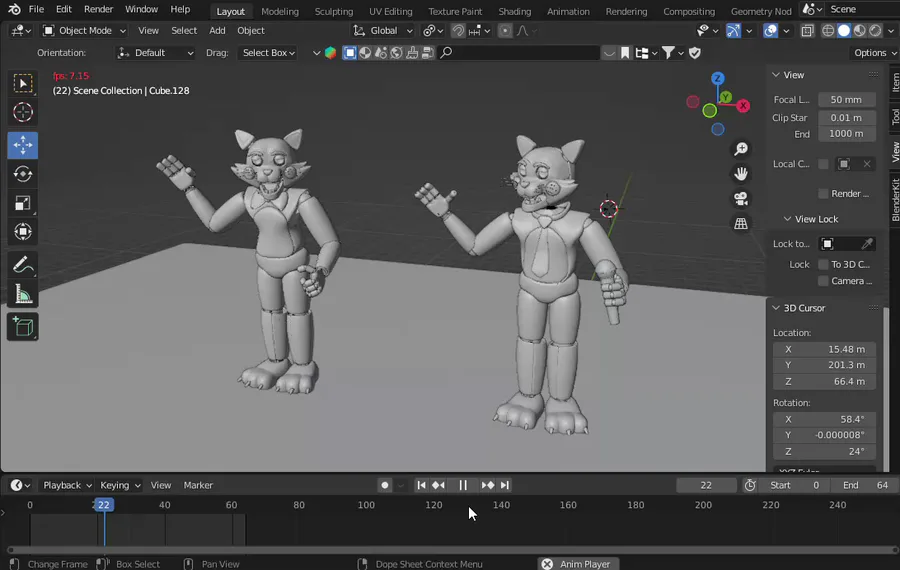Toggle use preview range clock icon

pos(750,485)
